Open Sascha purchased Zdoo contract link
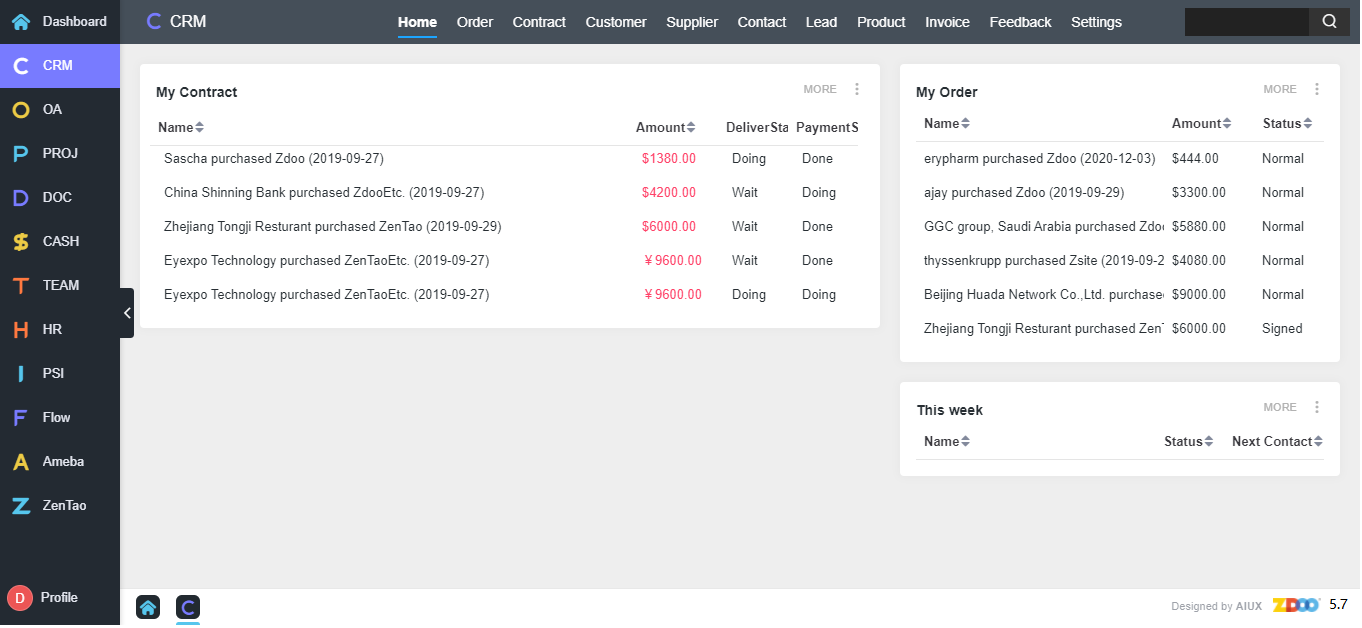1362x628 pixels. pos(273,158)
